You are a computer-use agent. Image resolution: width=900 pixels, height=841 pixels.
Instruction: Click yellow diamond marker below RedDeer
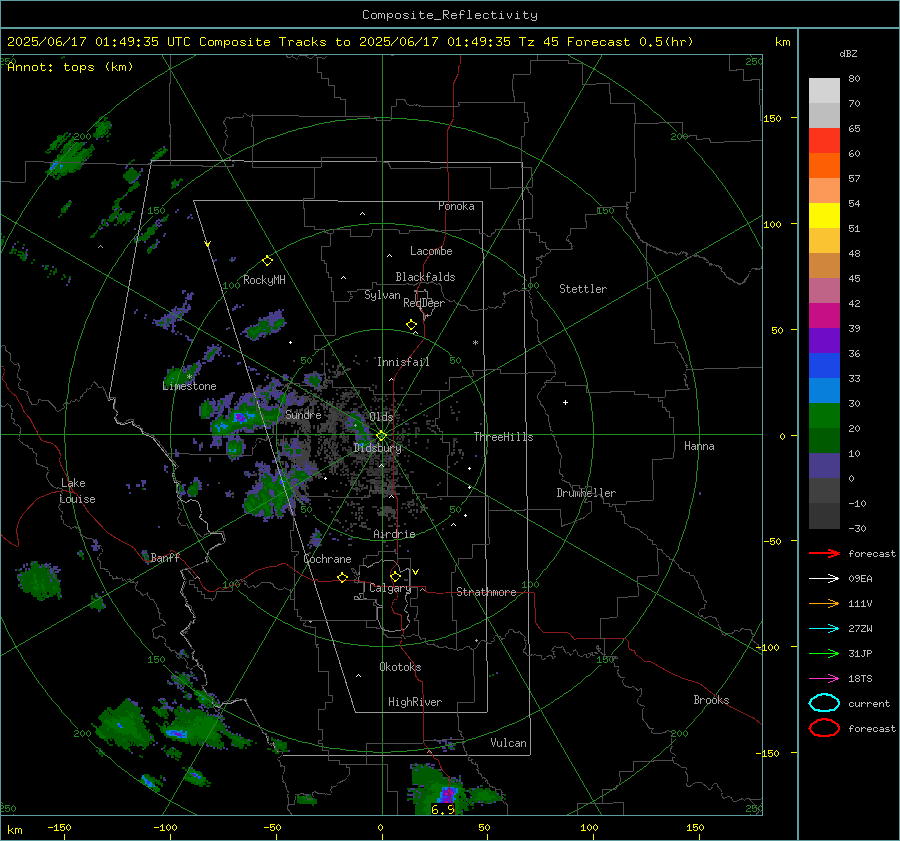click(411, 325)
